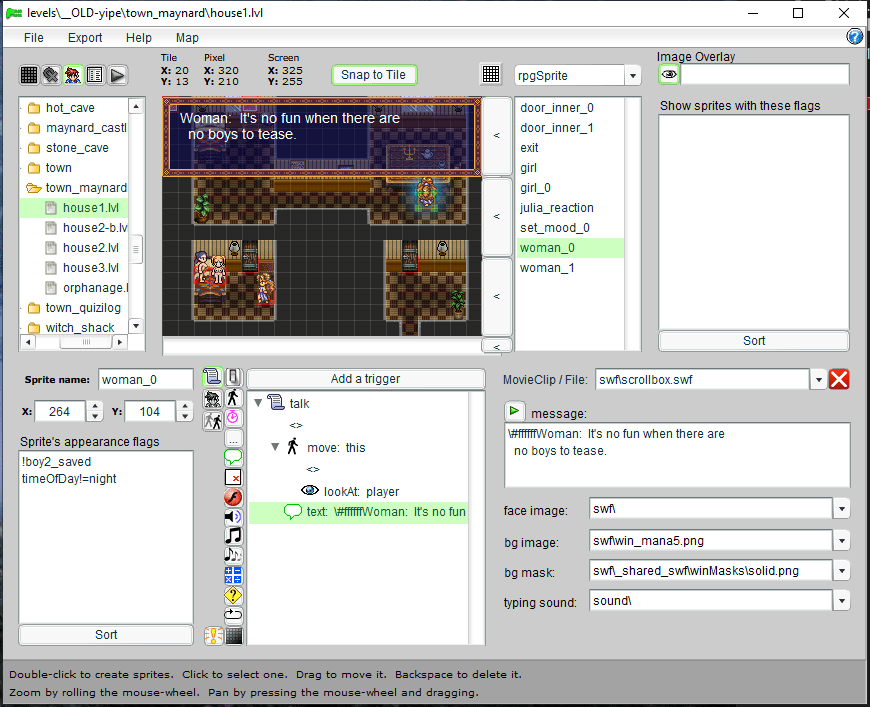Open the bg image dropdown arrow
Viewport: 870px width, 707px height.
pyautogui.click(x=842, y=541)
